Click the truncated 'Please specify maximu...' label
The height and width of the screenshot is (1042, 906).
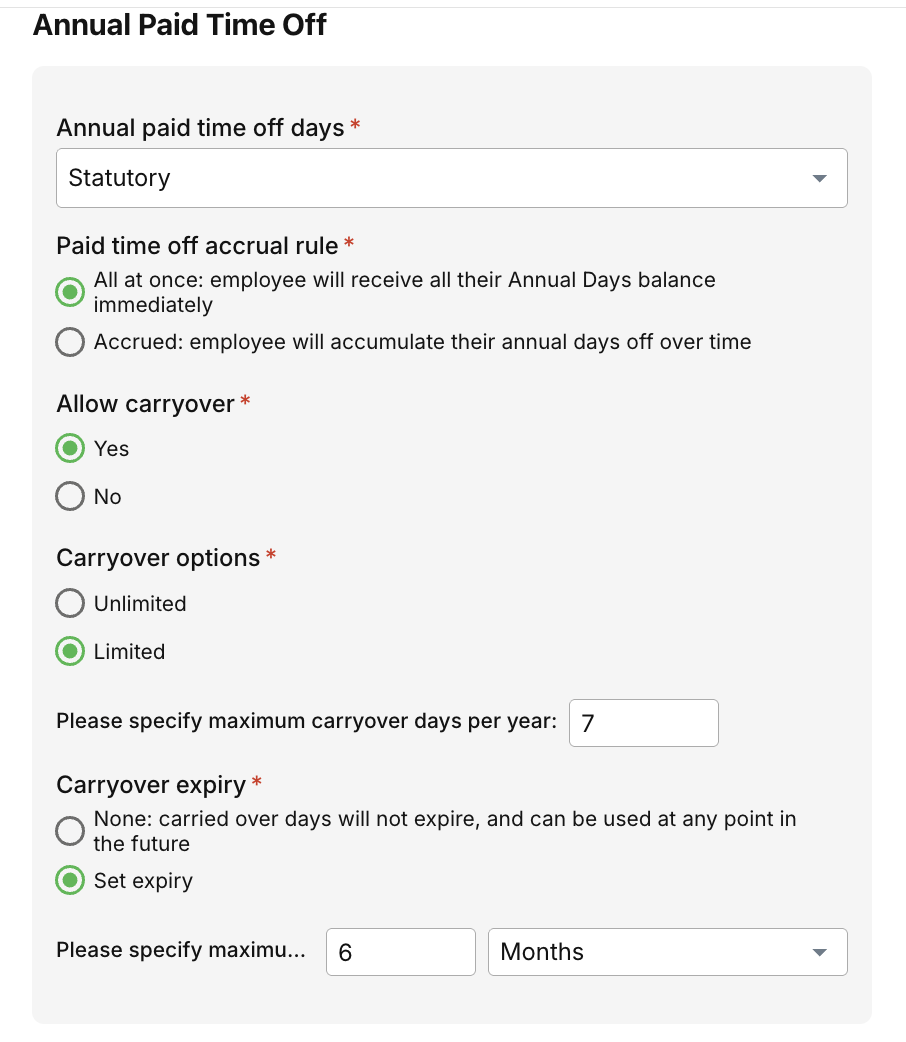pos(181,950)
